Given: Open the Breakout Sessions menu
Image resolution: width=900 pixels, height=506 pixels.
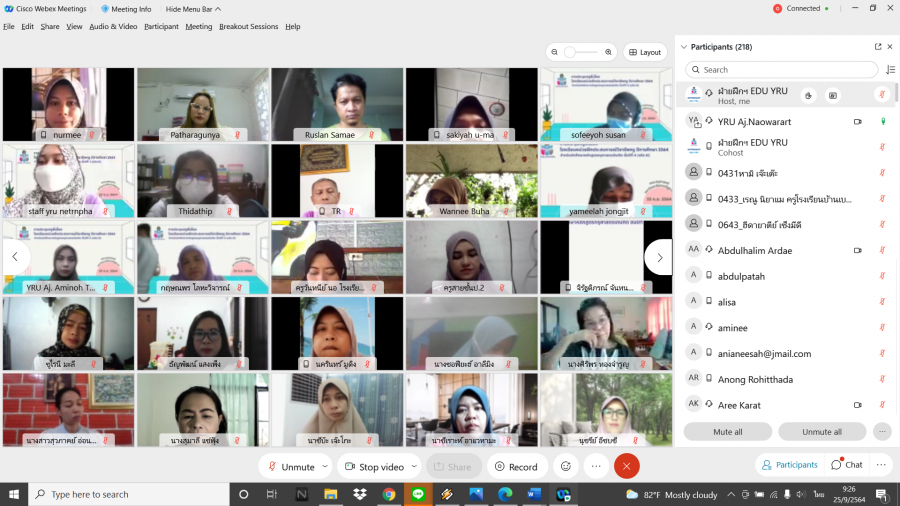Looking at the screenshot, I should point(248,27).
